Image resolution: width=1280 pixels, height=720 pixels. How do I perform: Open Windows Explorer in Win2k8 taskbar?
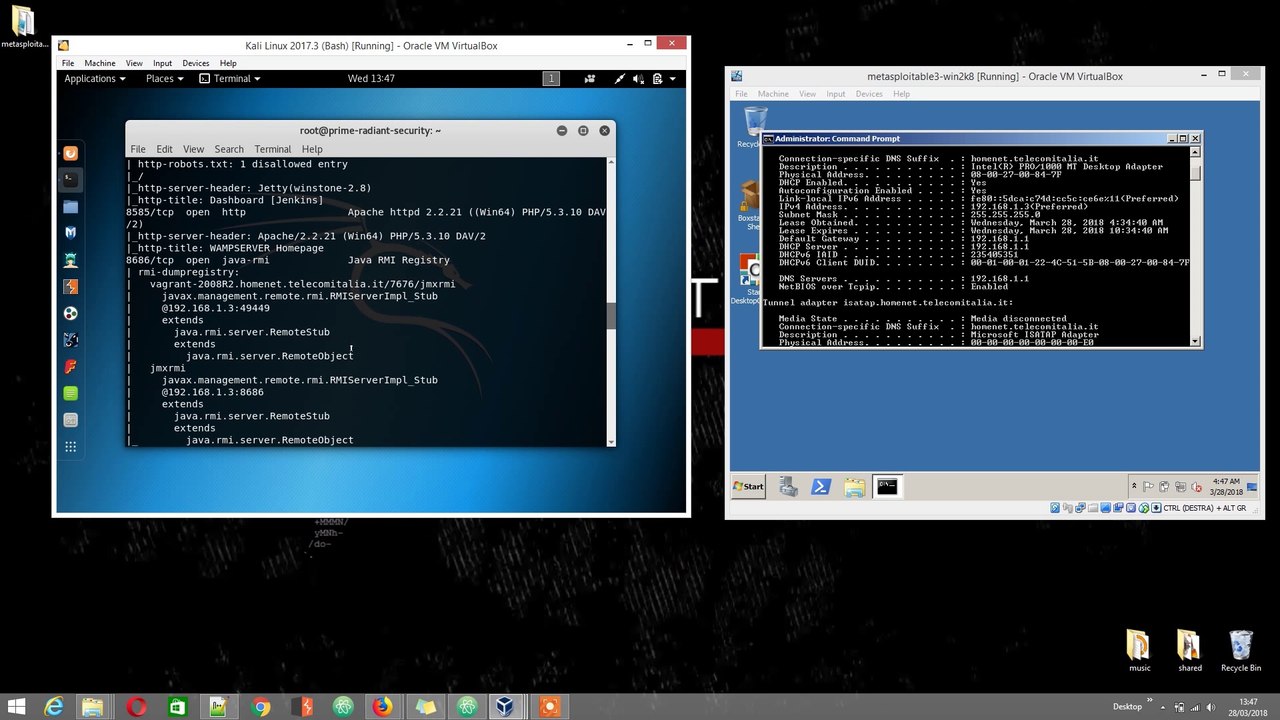854,487
